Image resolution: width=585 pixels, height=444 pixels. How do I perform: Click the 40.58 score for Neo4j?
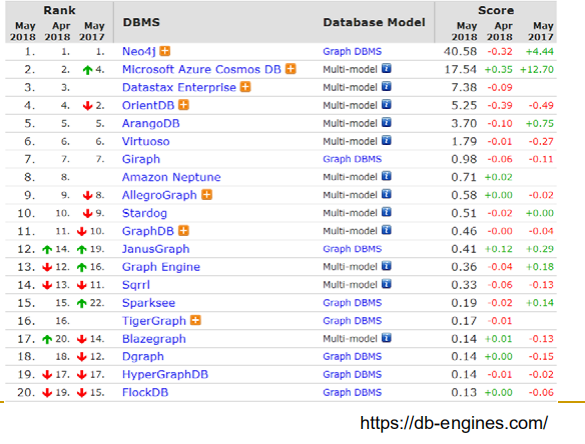point(460,51)
